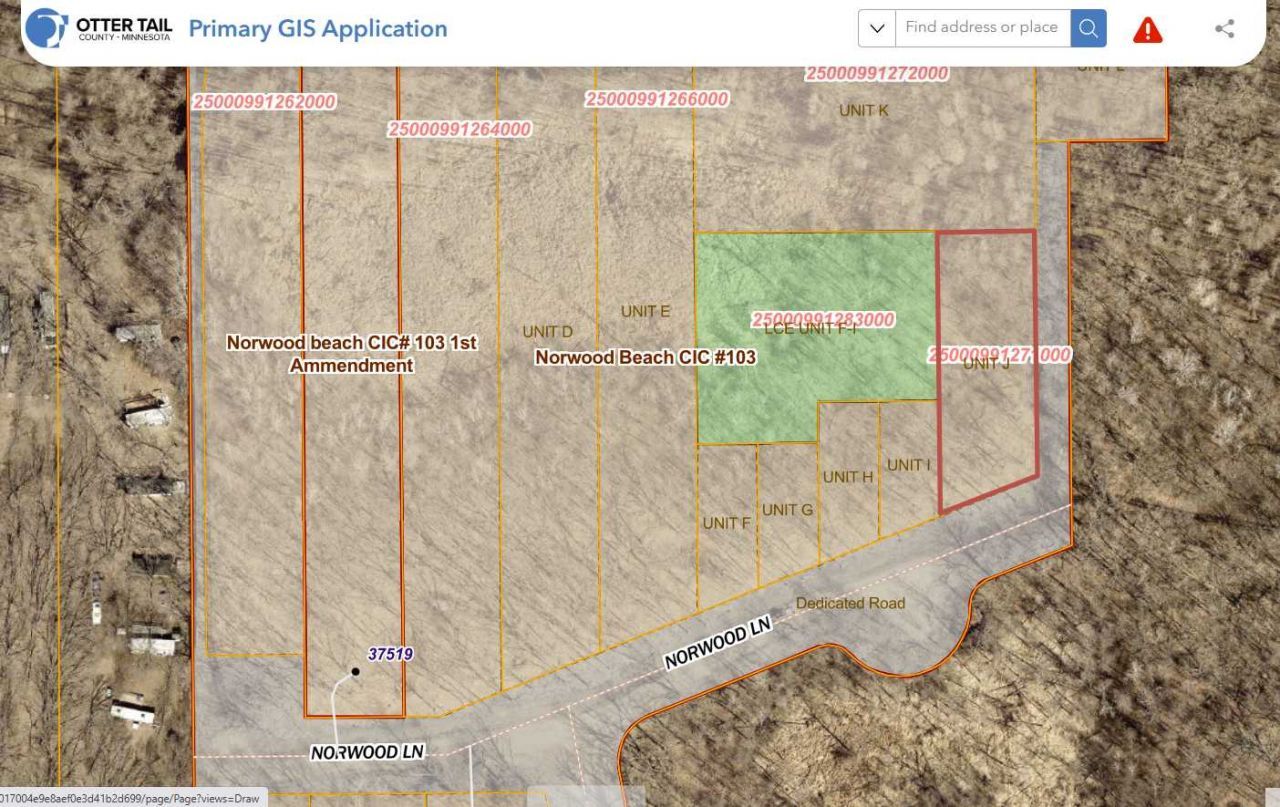Expand the search source dropdown arrow
Viewport: 1280px width, 807px height.
coord(877,28)
